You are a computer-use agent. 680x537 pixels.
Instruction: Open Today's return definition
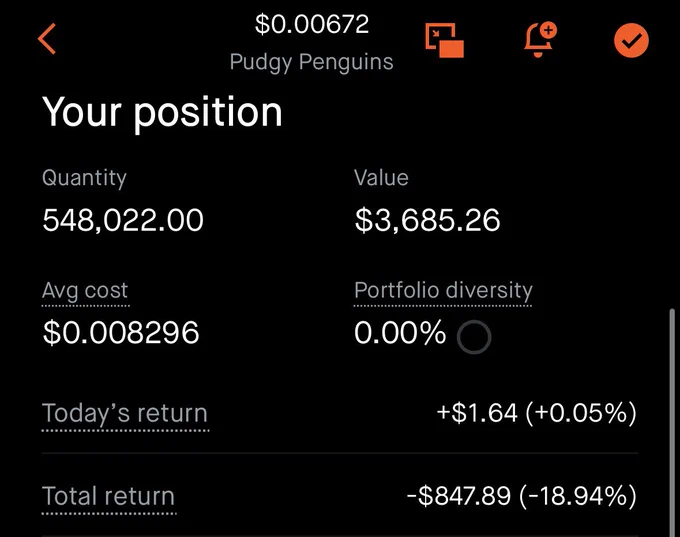(125, 413)
